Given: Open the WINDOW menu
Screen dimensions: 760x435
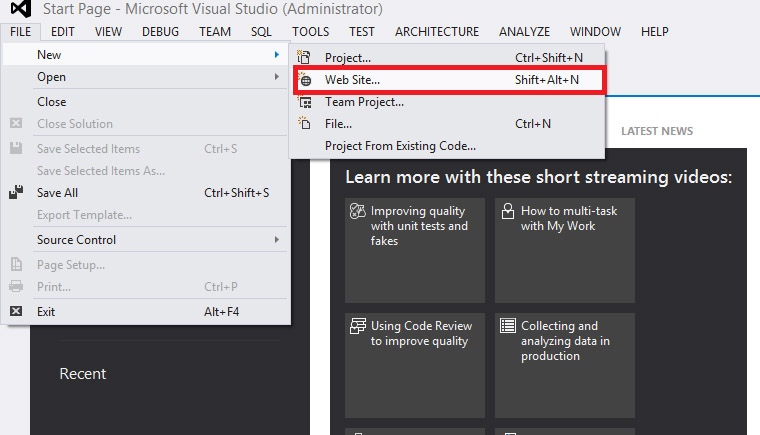Looking at the screenshot, I should click(595, 32).
